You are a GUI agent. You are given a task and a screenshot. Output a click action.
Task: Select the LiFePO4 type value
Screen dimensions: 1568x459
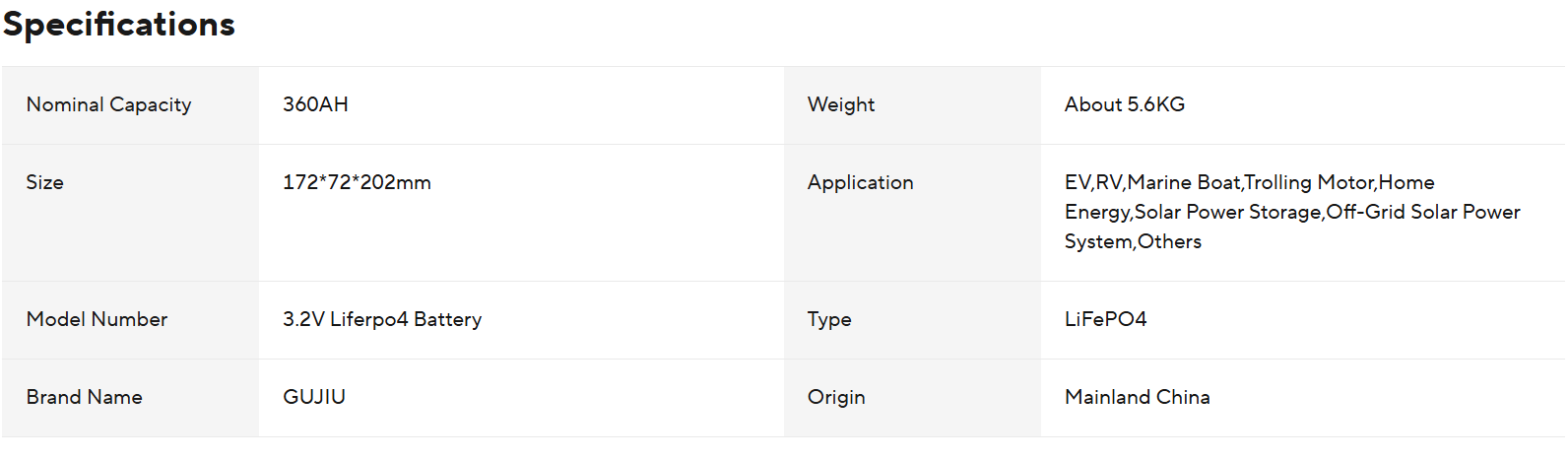1105,319
